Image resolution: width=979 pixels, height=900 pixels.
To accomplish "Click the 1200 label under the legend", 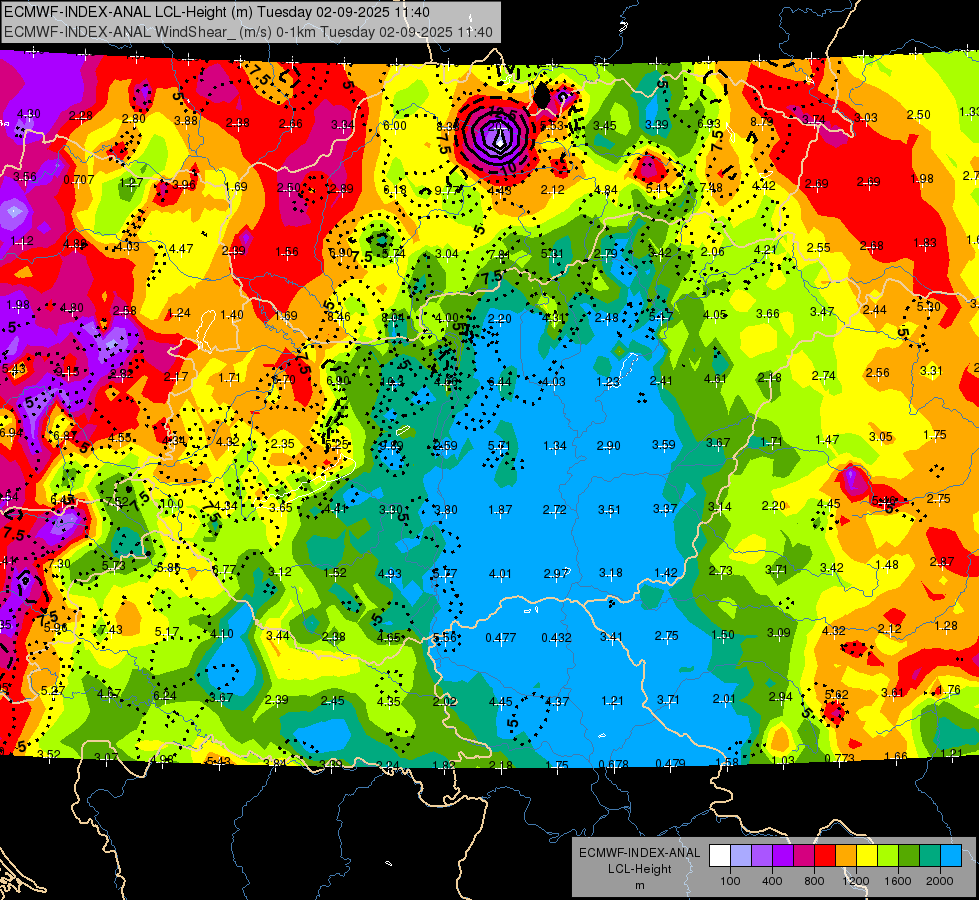I will click(856, 881).
